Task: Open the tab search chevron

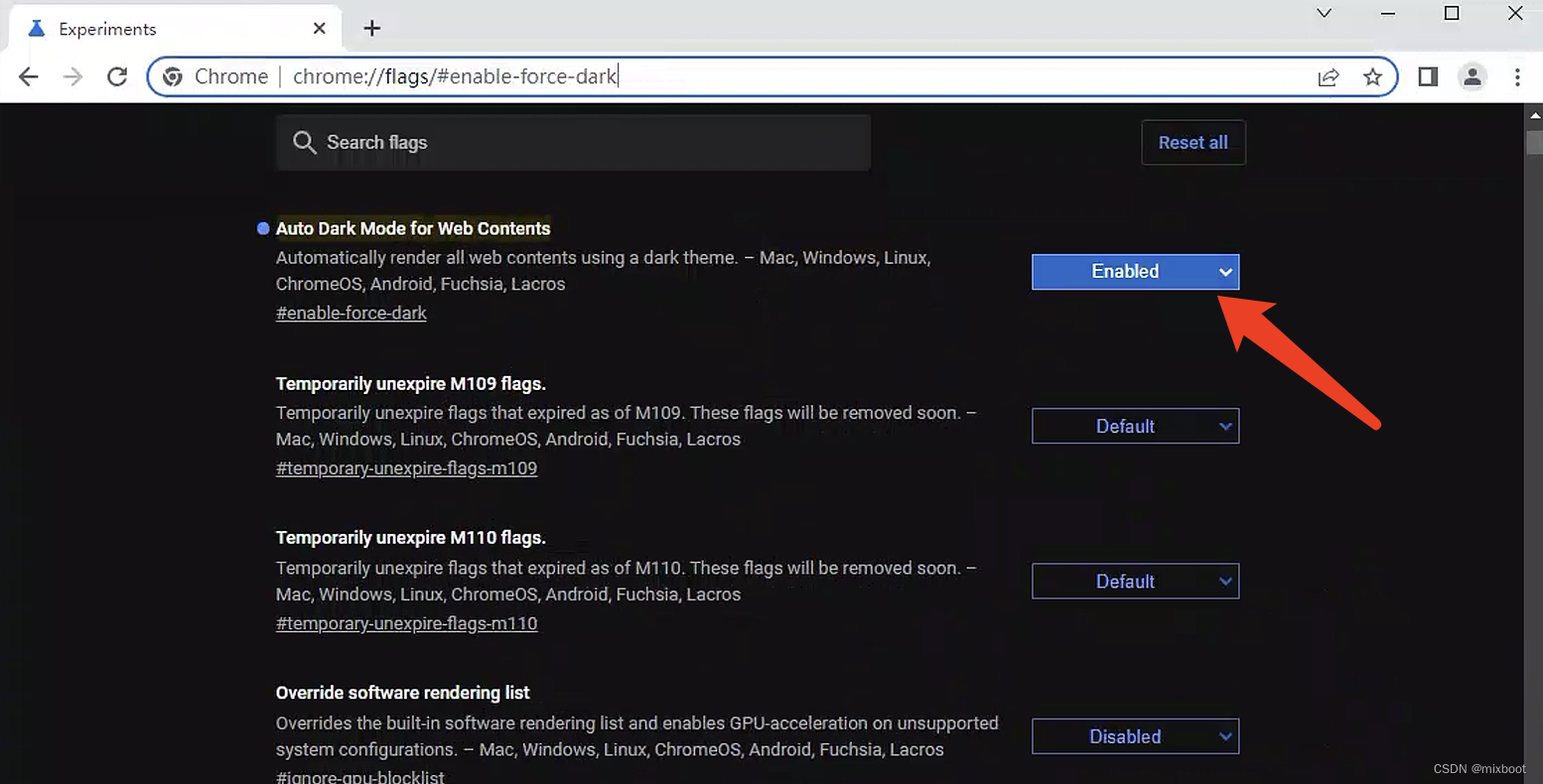Action: [x=1324, y=13]
